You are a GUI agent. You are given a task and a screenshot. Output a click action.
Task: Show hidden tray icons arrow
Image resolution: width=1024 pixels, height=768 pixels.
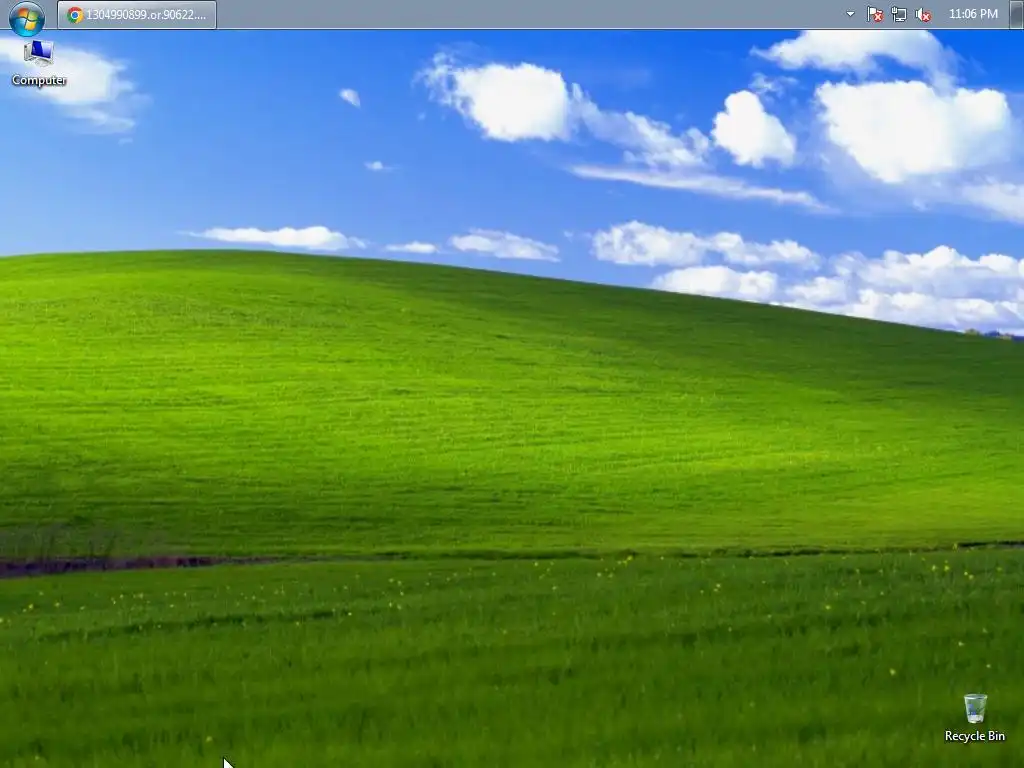point(850,14)
